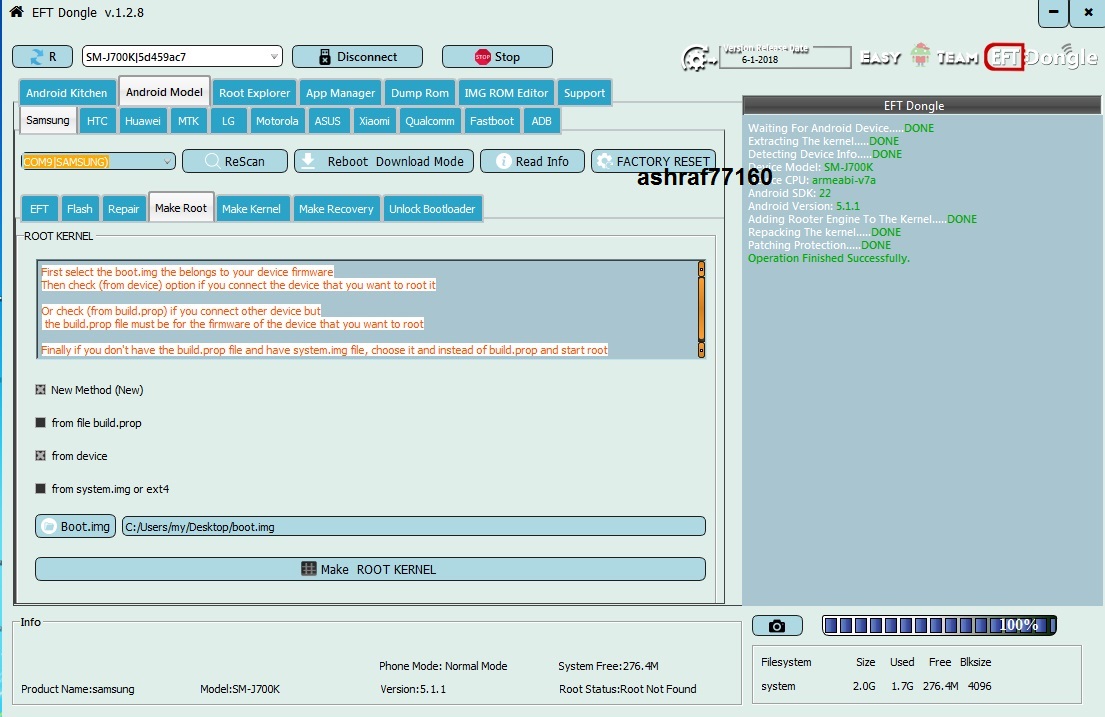The height and width of the screenshot is (717, 1105).
Task: Click the gear icon on FACTORY RESET
Action: (604, 161)
